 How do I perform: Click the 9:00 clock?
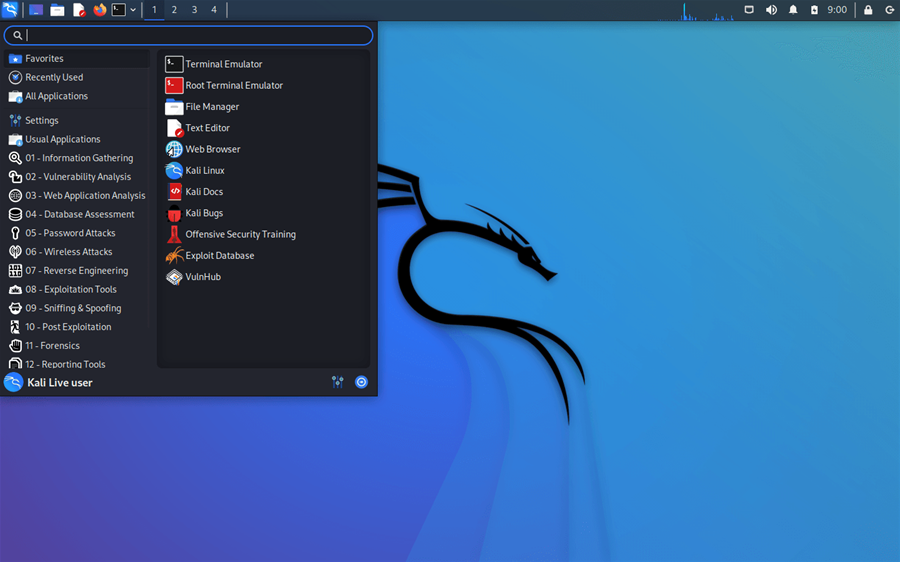(837, 10)
